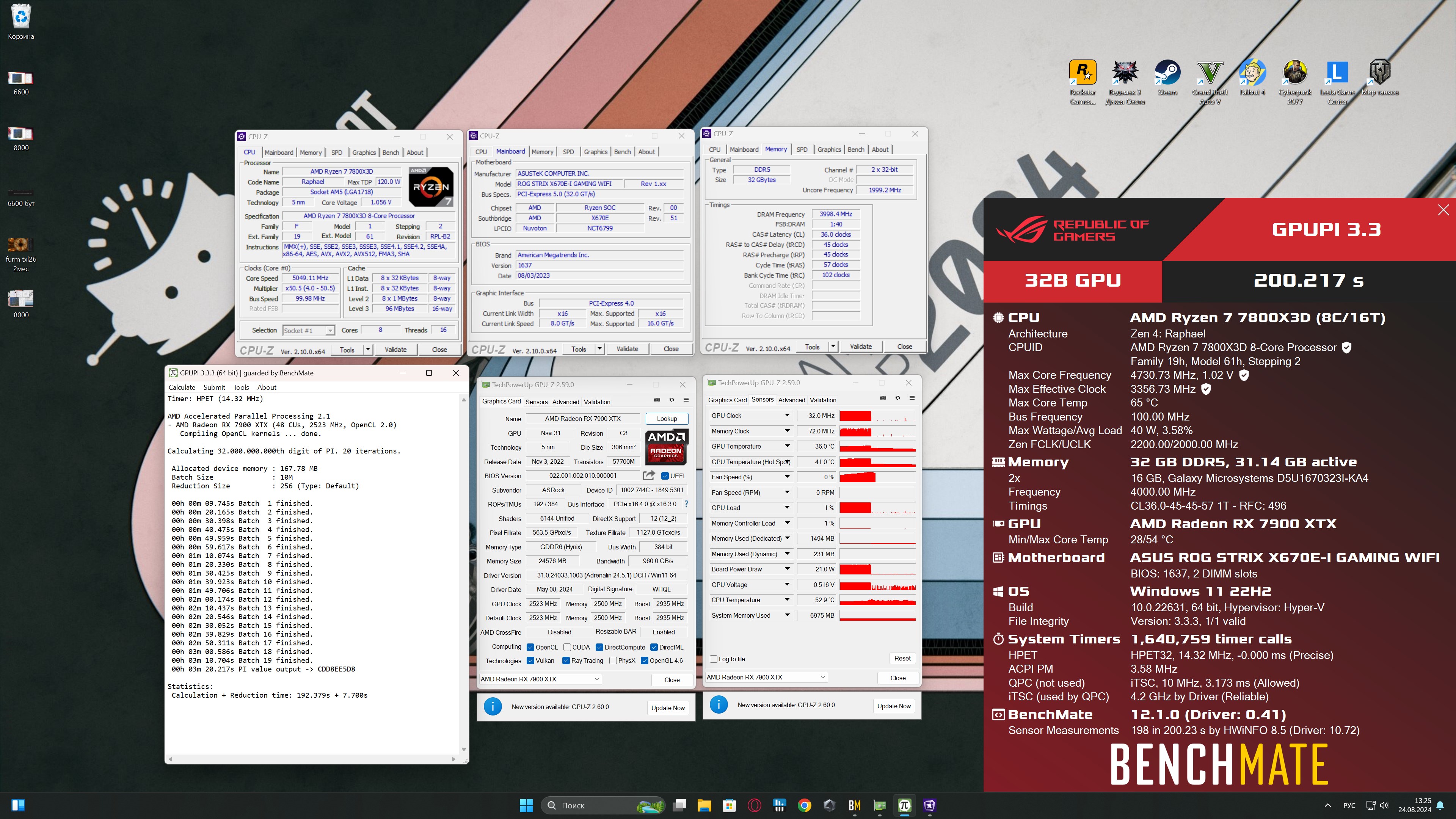Toggle the PhysX checkbox in GPU-Z
Screen dimensions: 1456x819
[613, 661]
